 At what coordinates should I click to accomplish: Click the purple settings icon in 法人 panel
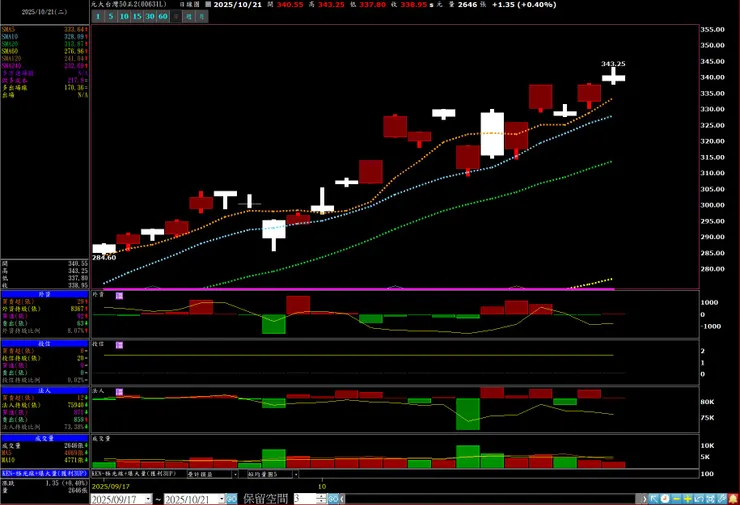click(x=119, y=392)
